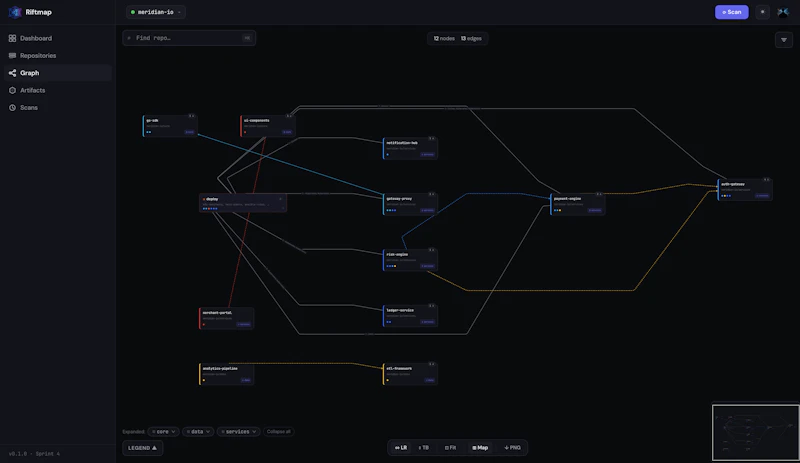Select the auth-gateway node

[x=745, y=189]
